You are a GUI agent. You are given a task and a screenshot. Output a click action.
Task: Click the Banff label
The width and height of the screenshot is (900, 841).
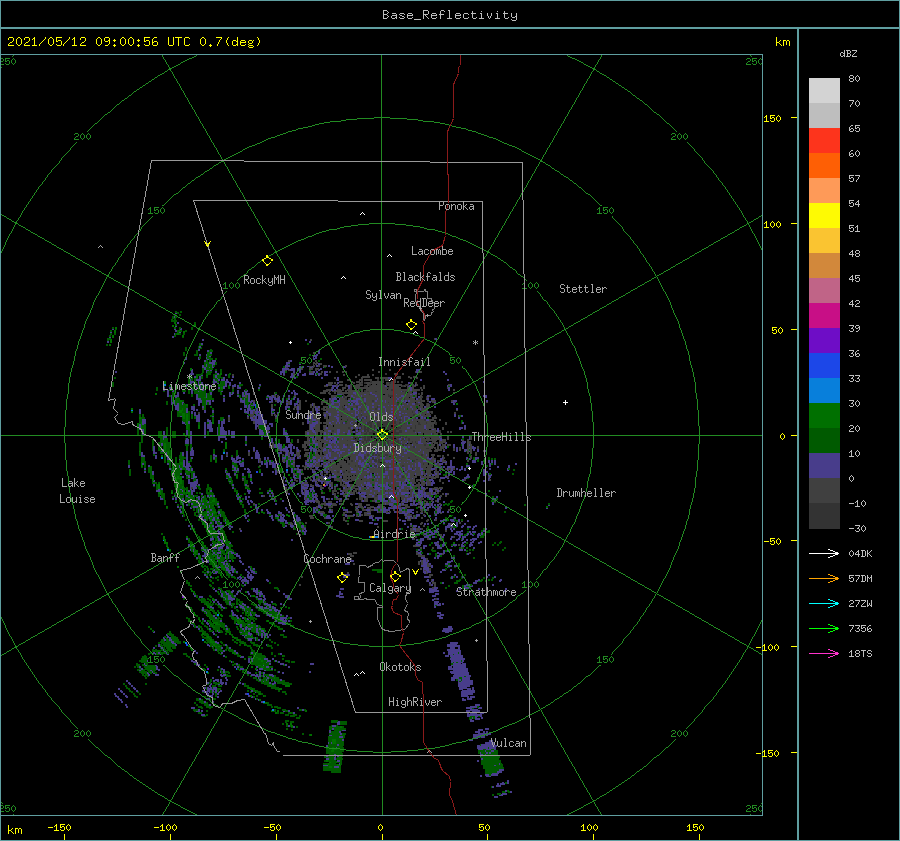tap(165, 558)
